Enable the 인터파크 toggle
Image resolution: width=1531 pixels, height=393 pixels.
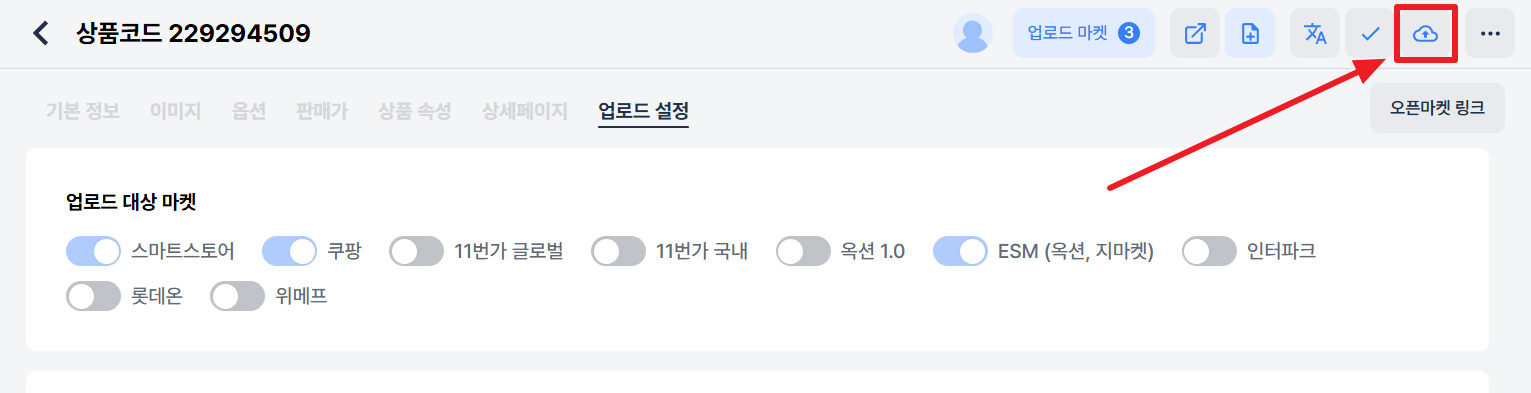click(x=1209, y=251)
